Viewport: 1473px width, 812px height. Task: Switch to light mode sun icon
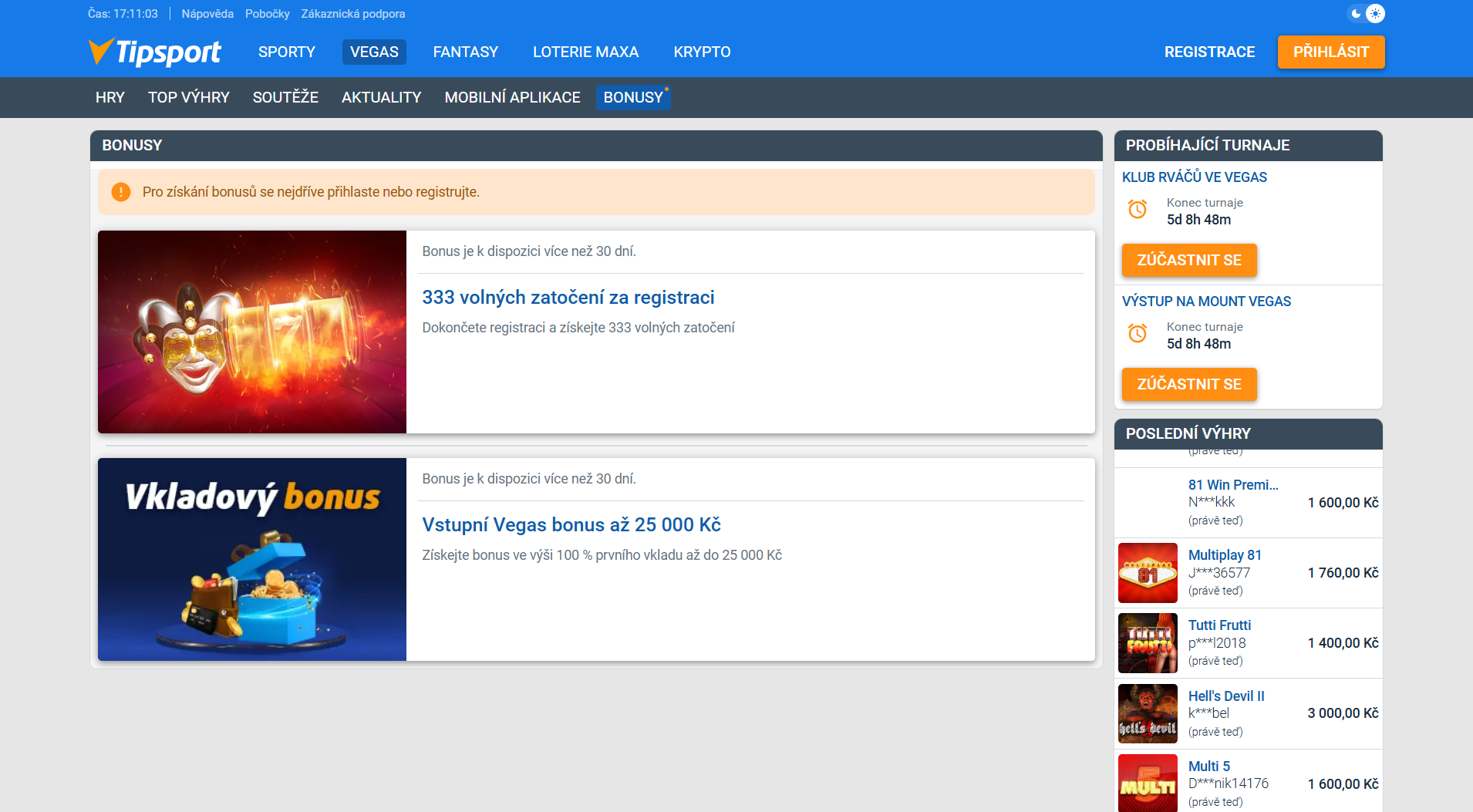(1375, 14)
